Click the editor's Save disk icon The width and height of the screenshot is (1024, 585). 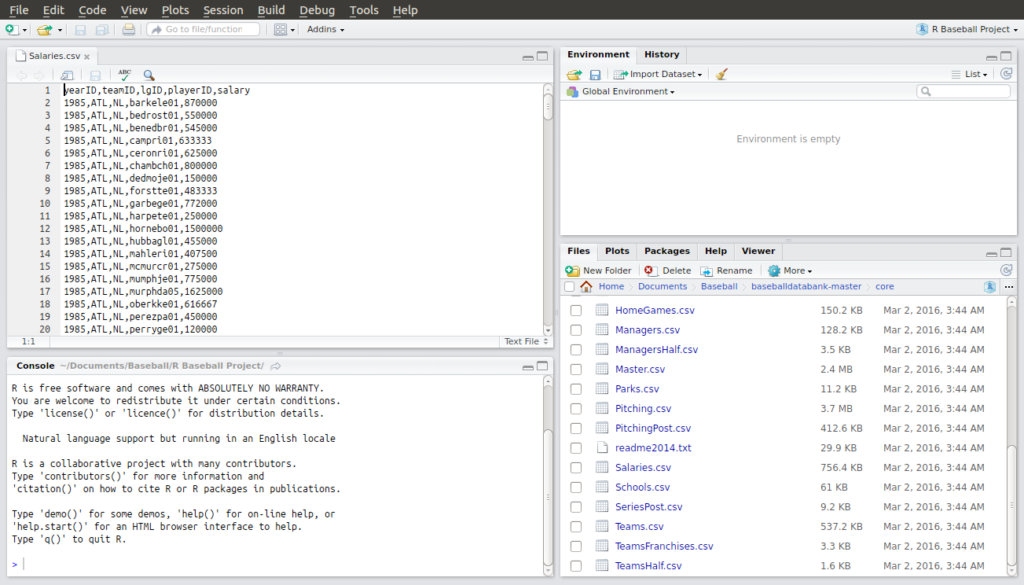pos(95,75)
